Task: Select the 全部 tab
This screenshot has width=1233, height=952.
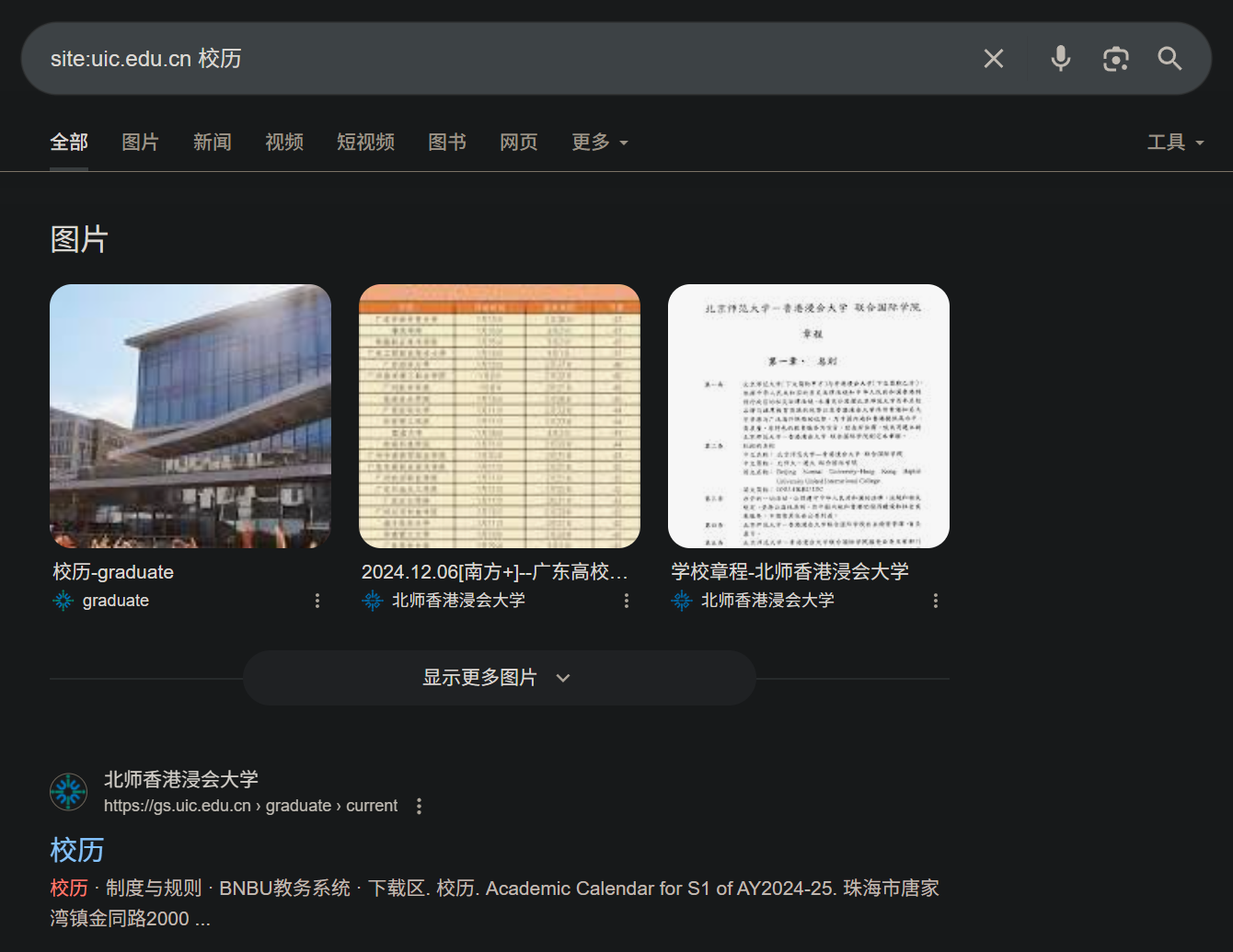Action: pos(69,142)
